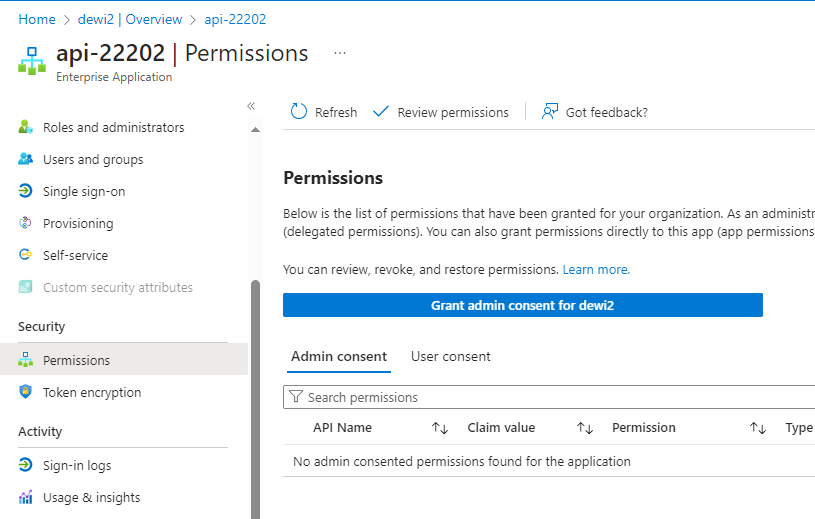Switch to the Admin consent tab
The height and width of the screenshot is (519, 815).
[339, 356]
